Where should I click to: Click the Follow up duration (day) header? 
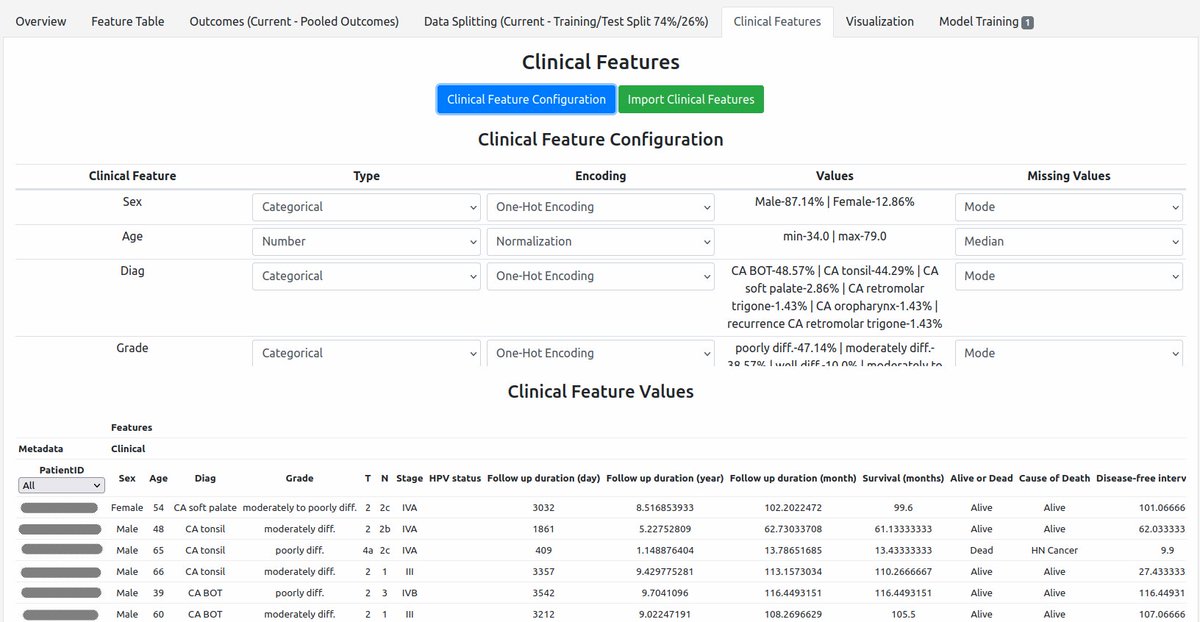click(x=543, y=478)
